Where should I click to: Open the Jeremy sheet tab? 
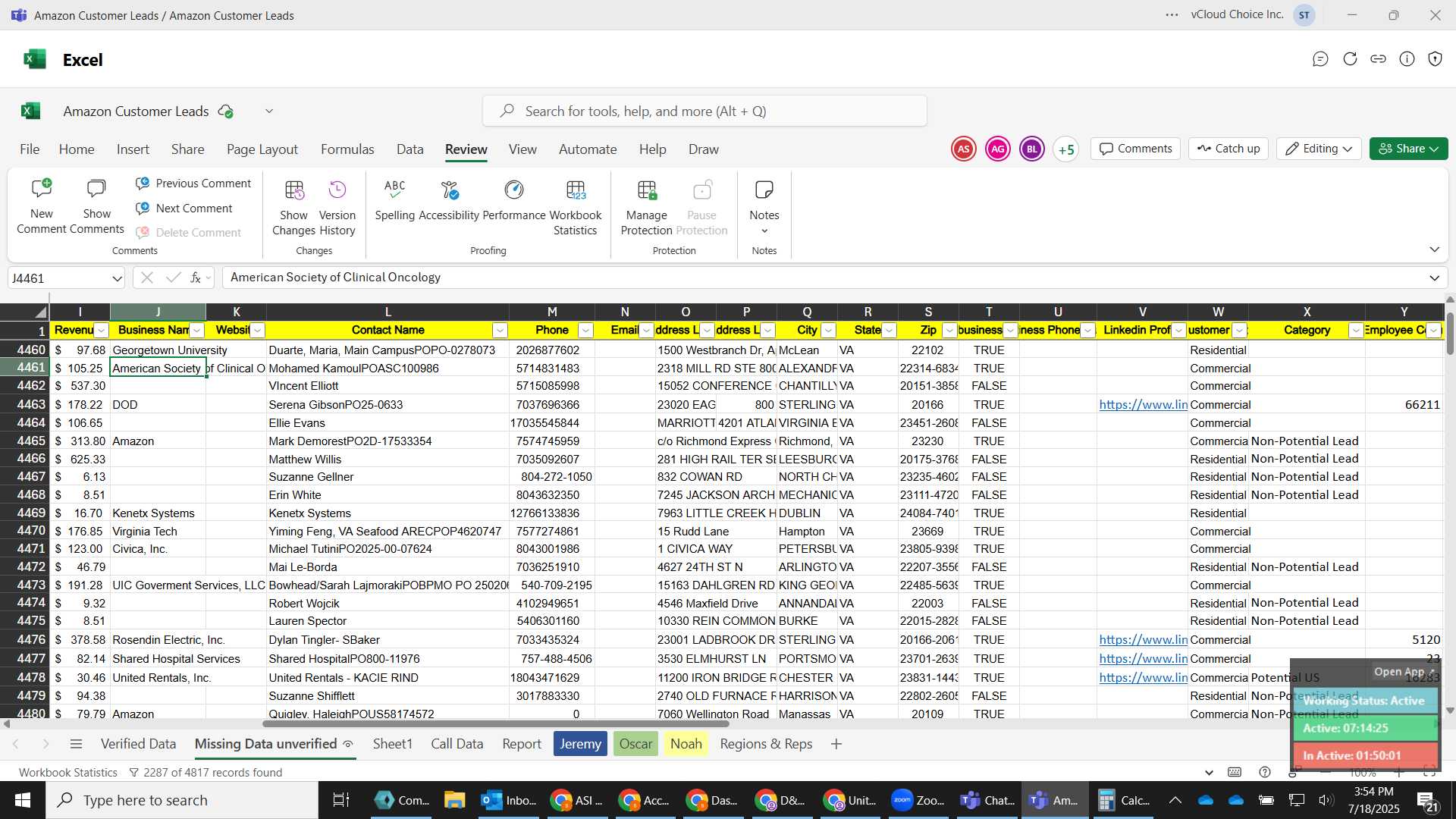pos(580,744)
